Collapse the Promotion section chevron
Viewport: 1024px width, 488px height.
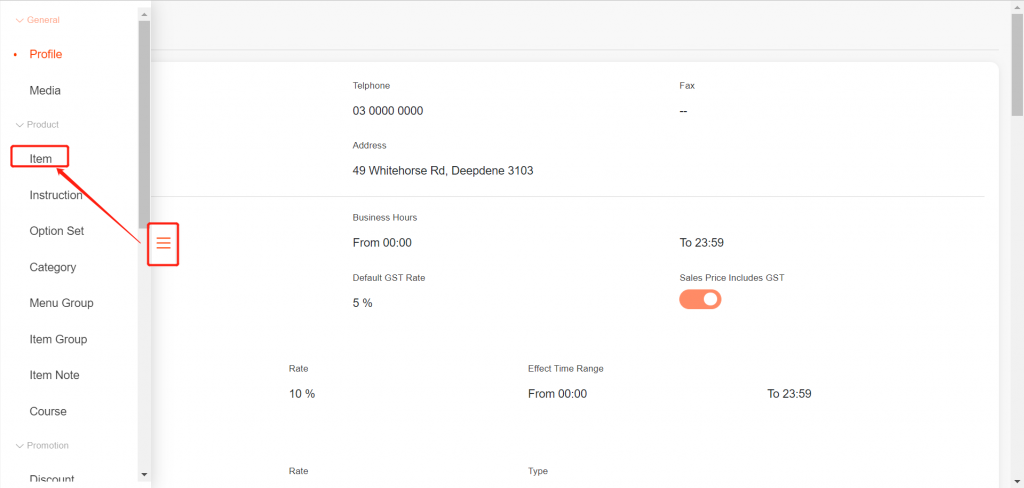pyautogui.click(x=19, y=446)
